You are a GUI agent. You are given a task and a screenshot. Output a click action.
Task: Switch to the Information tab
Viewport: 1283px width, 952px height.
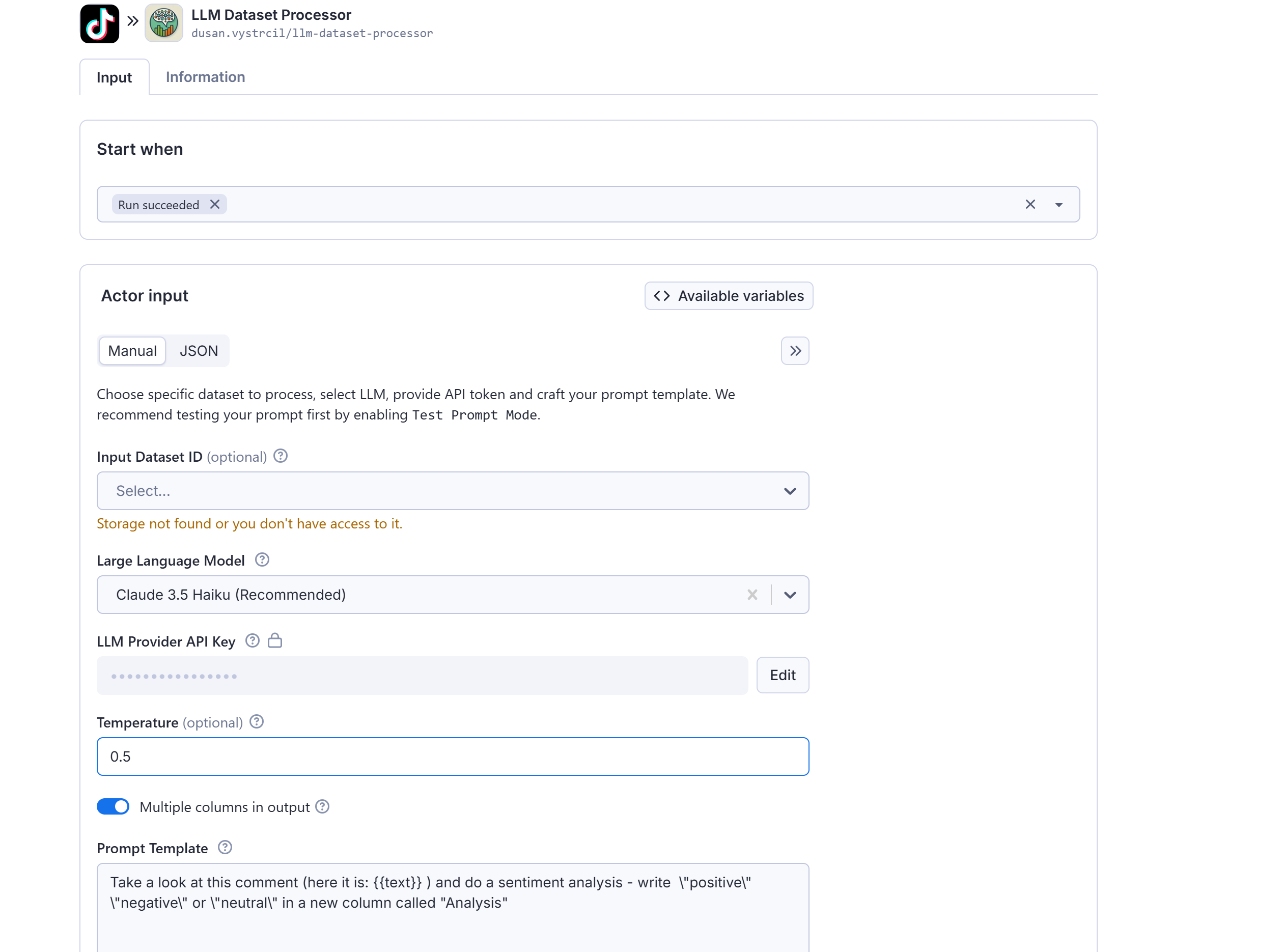205,77
